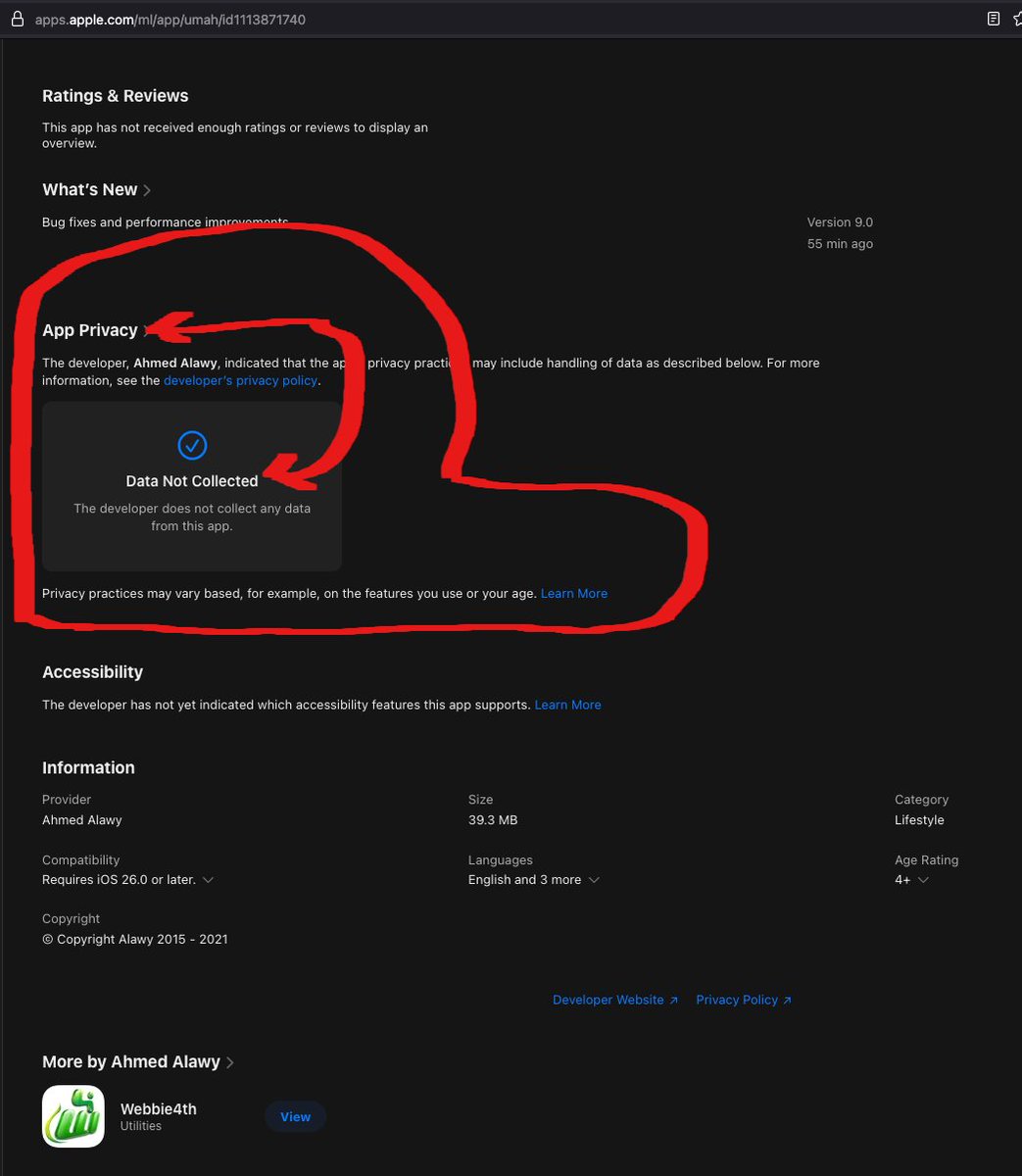1022x1176 pixels.
Task: Click the View button for Webbie4th
Action: point(295,1117)
